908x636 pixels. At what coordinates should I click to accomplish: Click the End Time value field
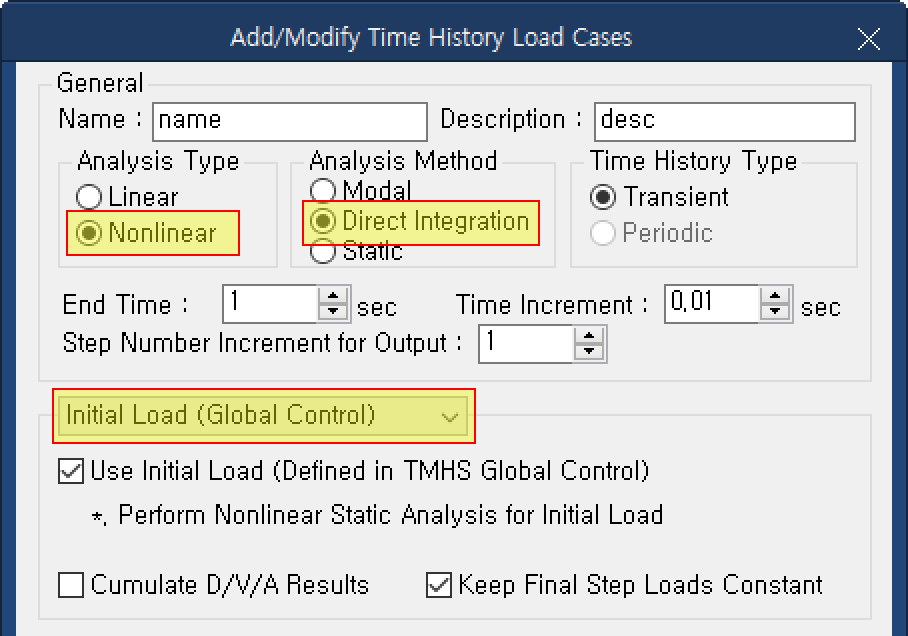coord(270,304)
